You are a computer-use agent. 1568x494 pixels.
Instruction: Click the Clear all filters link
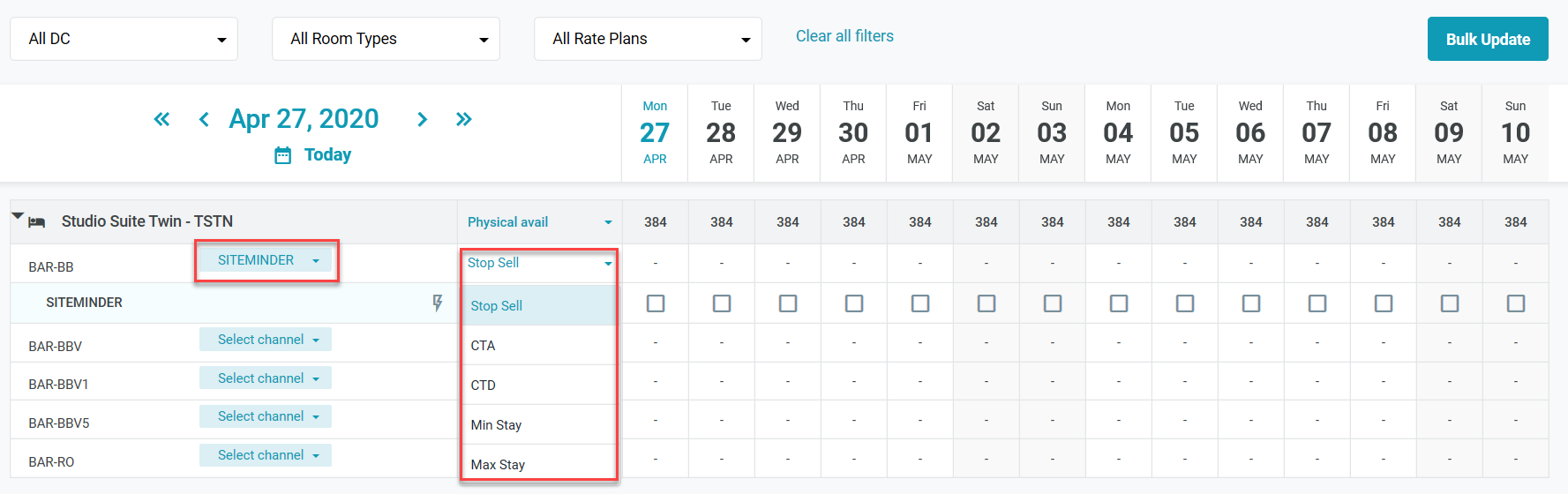pyautogui.click(x=844, y=36)
